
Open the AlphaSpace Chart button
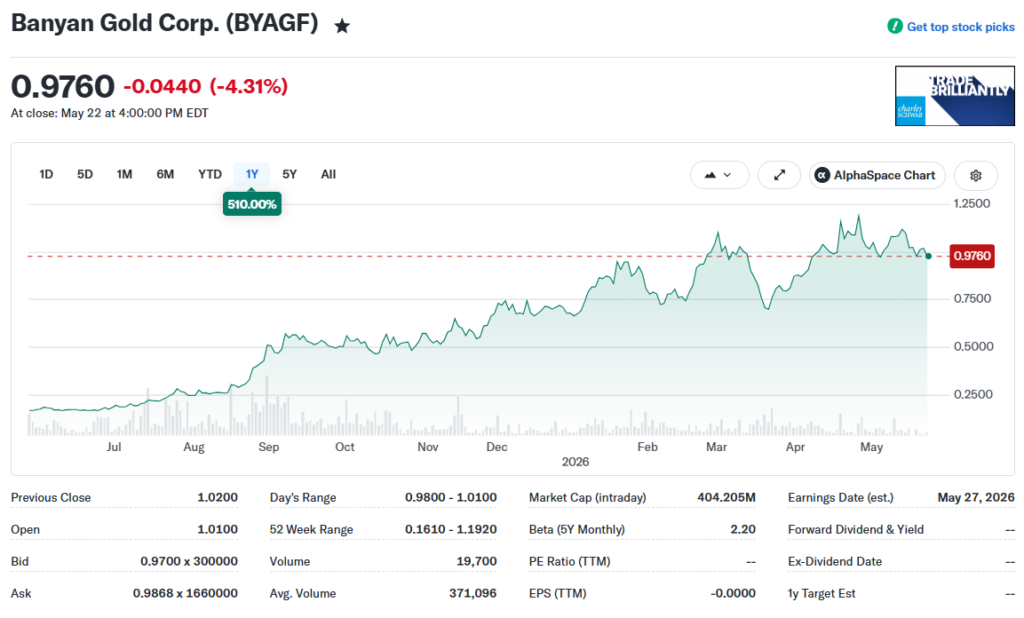(x=877, y=175)
